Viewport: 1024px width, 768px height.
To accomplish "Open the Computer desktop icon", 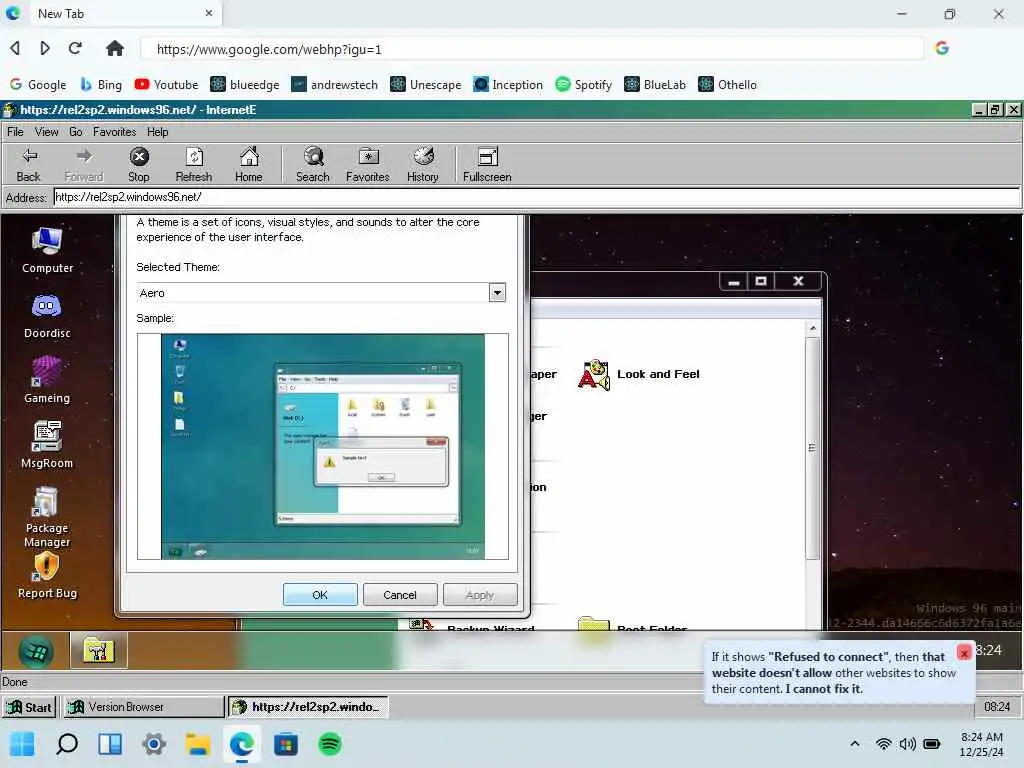I will [x=47, y=251].
